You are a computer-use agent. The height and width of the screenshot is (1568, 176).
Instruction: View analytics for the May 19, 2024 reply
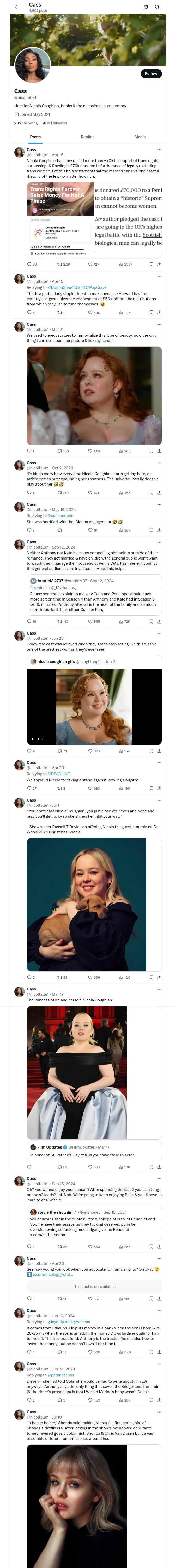[121, 530]
